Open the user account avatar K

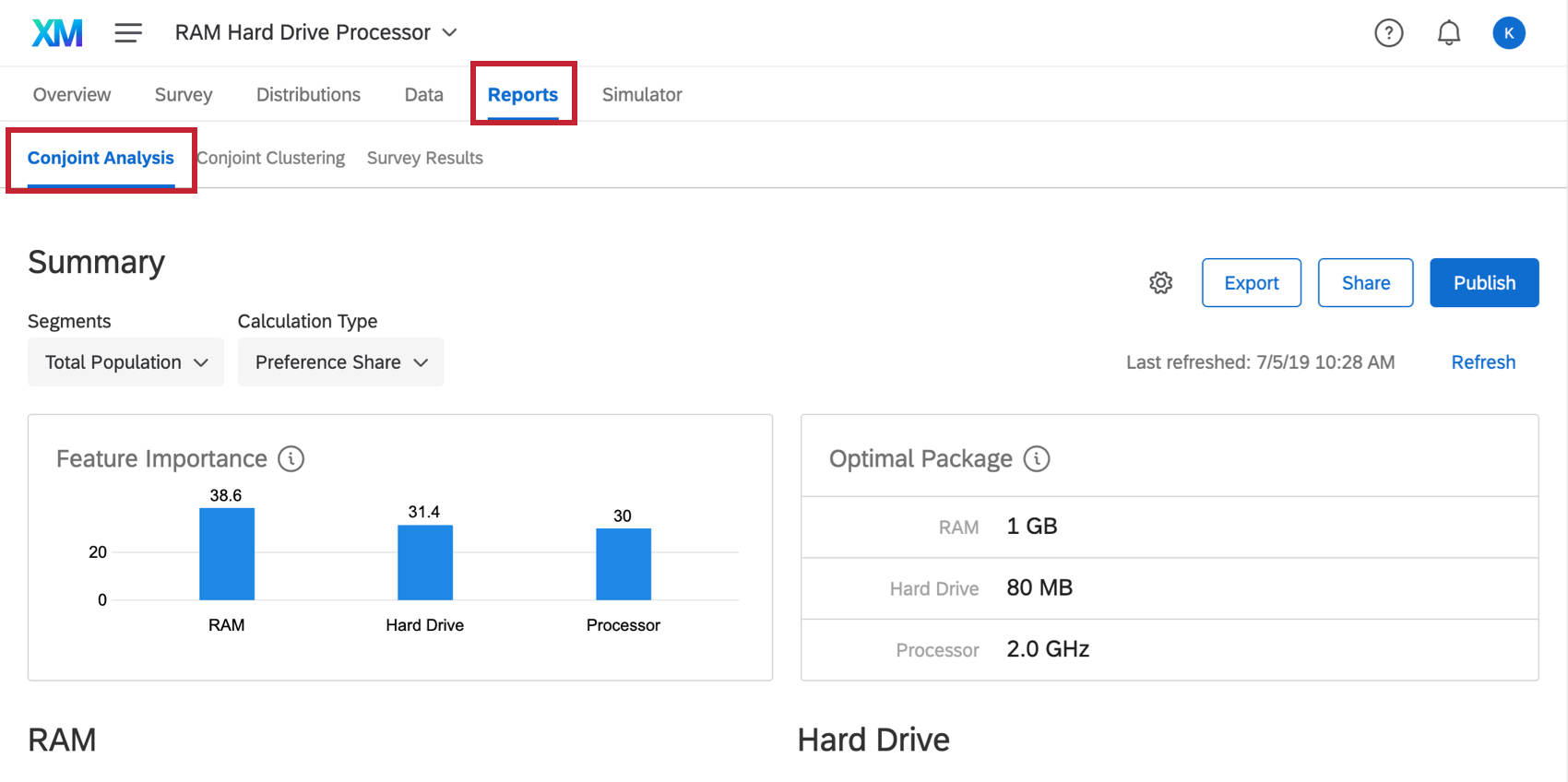1509,33
